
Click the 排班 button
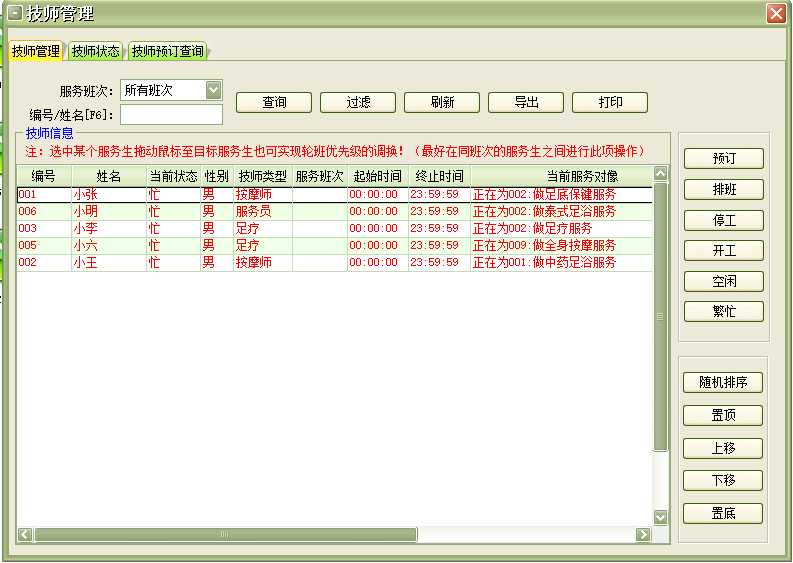[724, 190]
